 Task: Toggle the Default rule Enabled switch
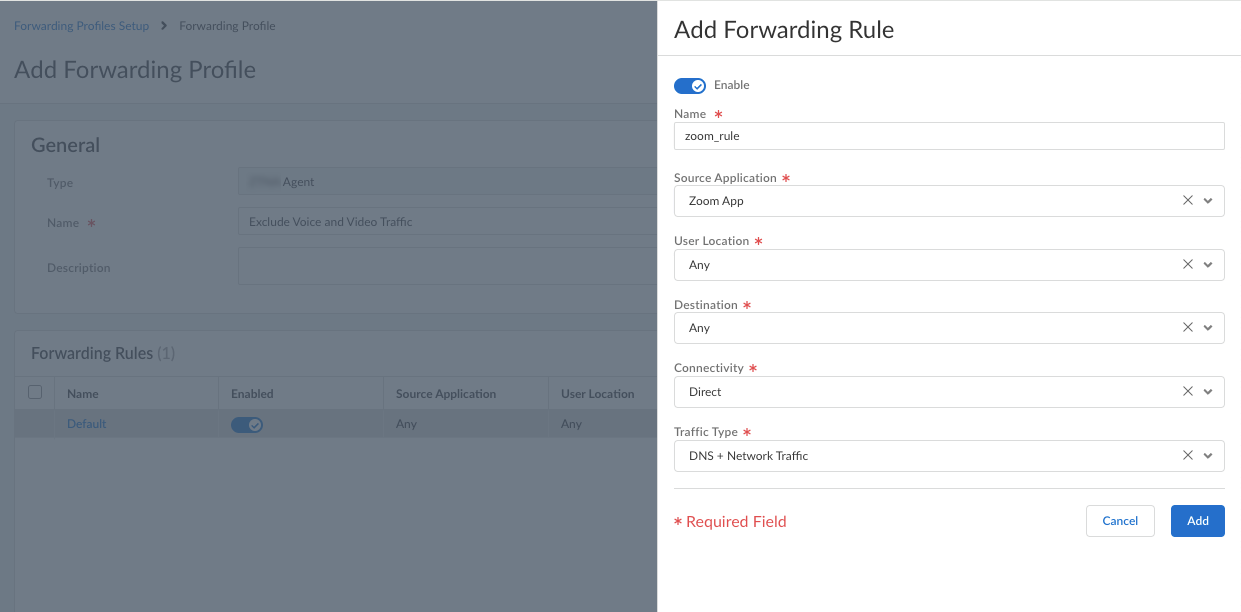(x=247, y=425)
